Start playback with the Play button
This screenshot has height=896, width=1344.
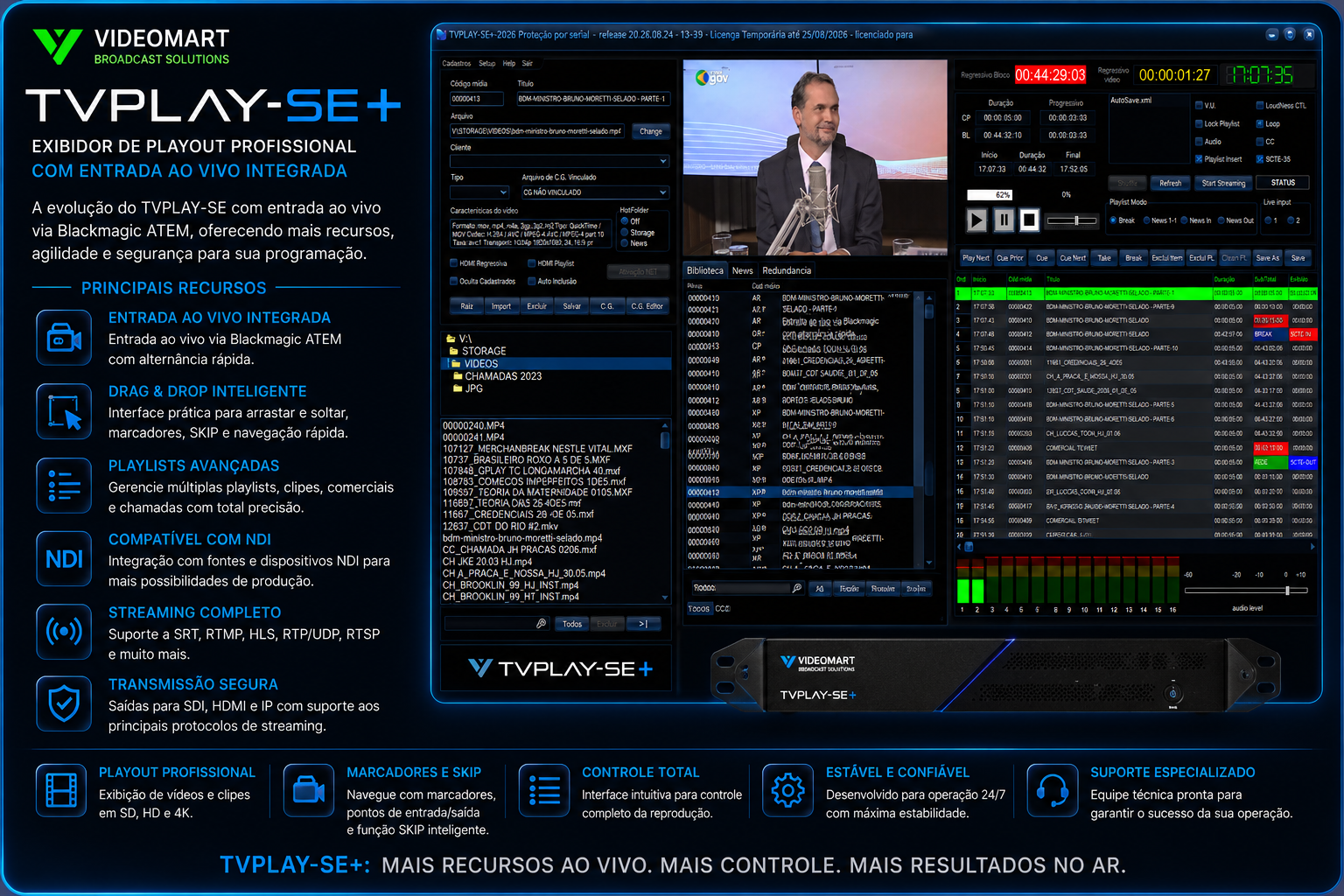[977, 220]
